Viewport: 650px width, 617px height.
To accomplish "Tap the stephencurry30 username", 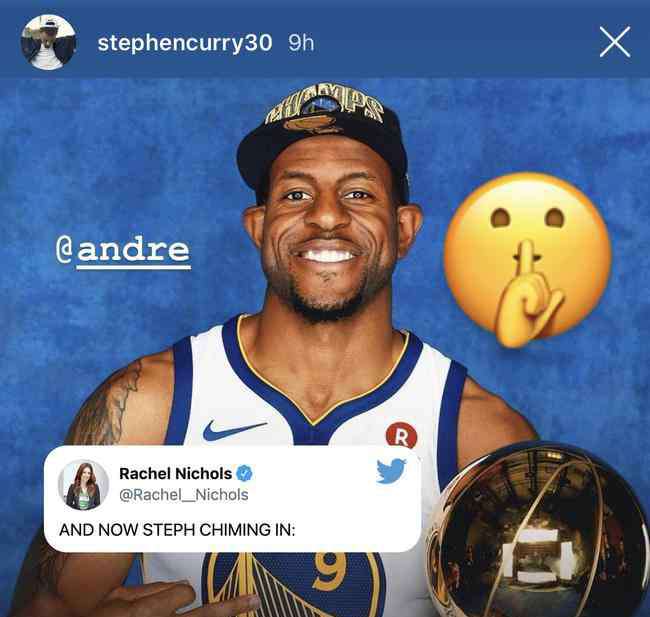I will [185, 43].
